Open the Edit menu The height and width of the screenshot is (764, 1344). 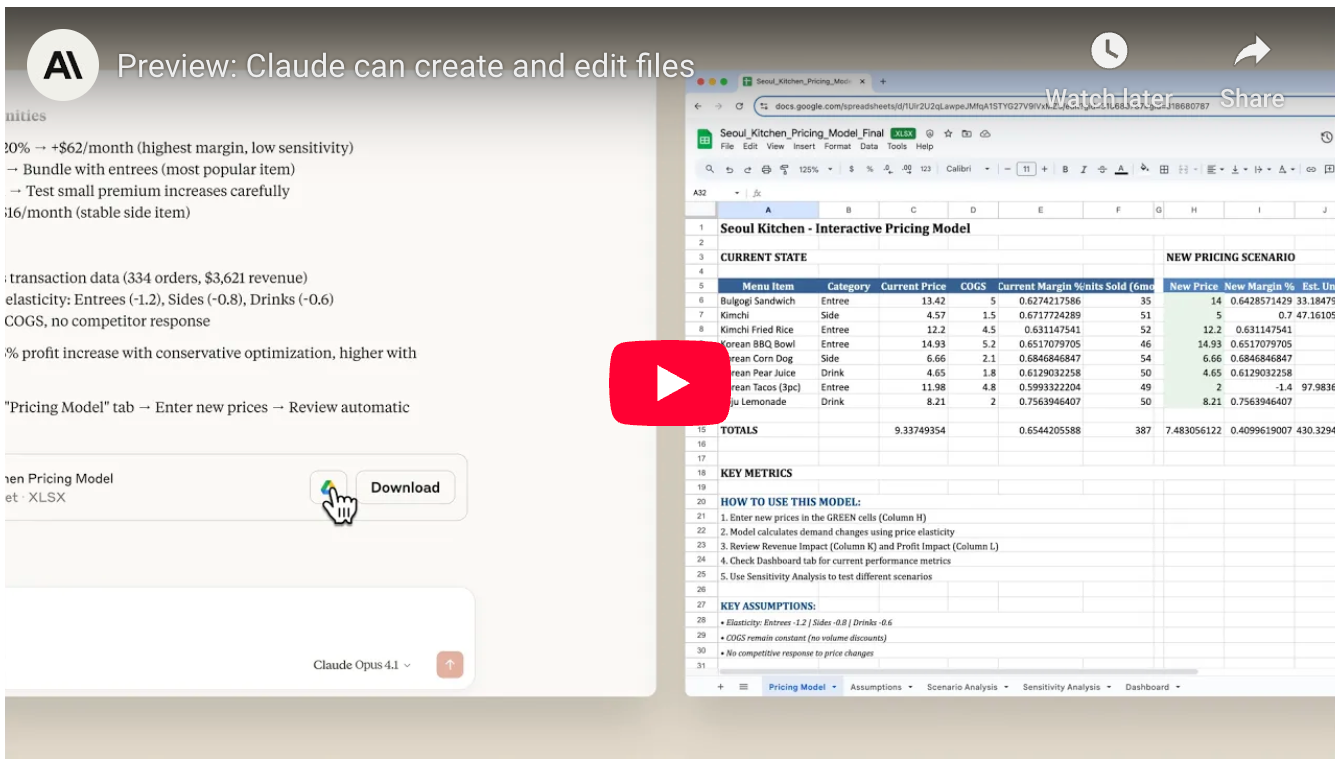tap(750, 146)
